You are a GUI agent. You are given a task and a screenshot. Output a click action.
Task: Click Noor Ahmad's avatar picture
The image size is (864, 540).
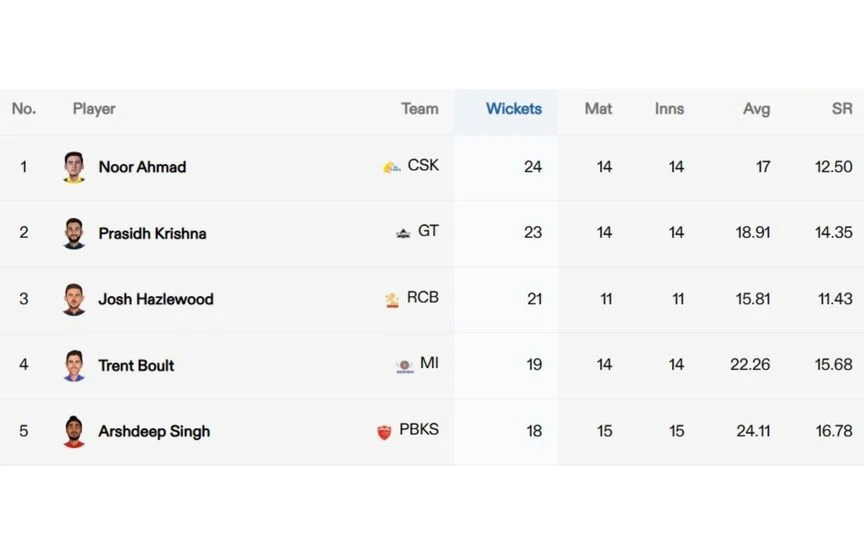[74, 167]
